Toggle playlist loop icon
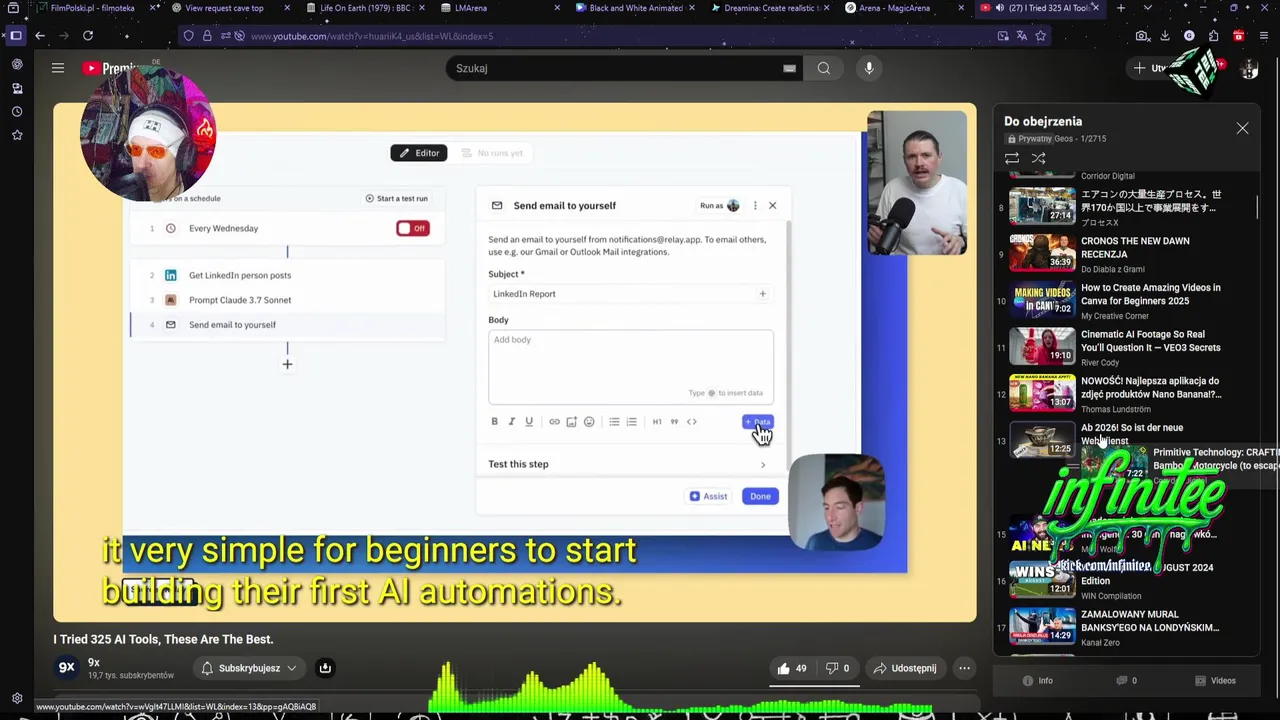The height and width of the screenshot is (720, 1280). click(1012, 158)
